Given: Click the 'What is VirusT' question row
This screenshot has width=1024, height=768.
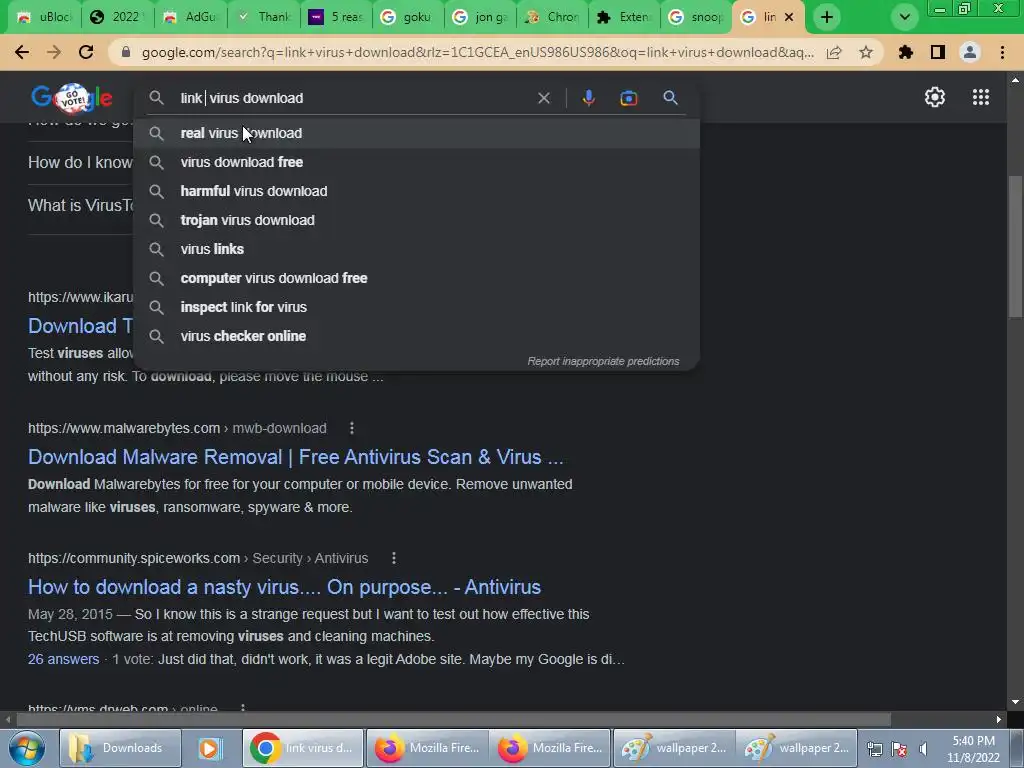Looking at the screenshot, I should pos(80,206).
